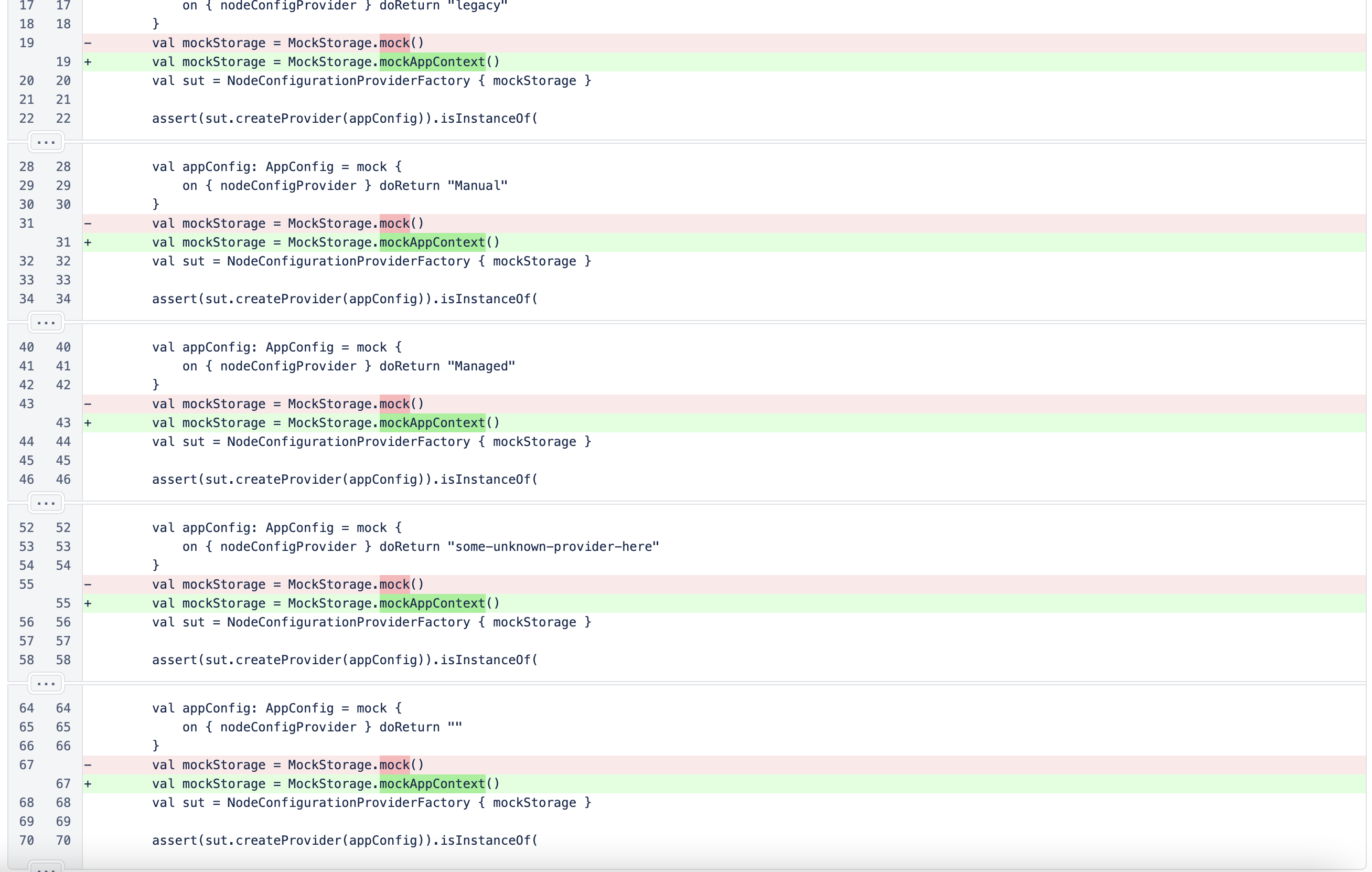Click "val appConfig" declaration on line 28
1372x872 pixels.
pyautogui.click(x=277, y=166)
